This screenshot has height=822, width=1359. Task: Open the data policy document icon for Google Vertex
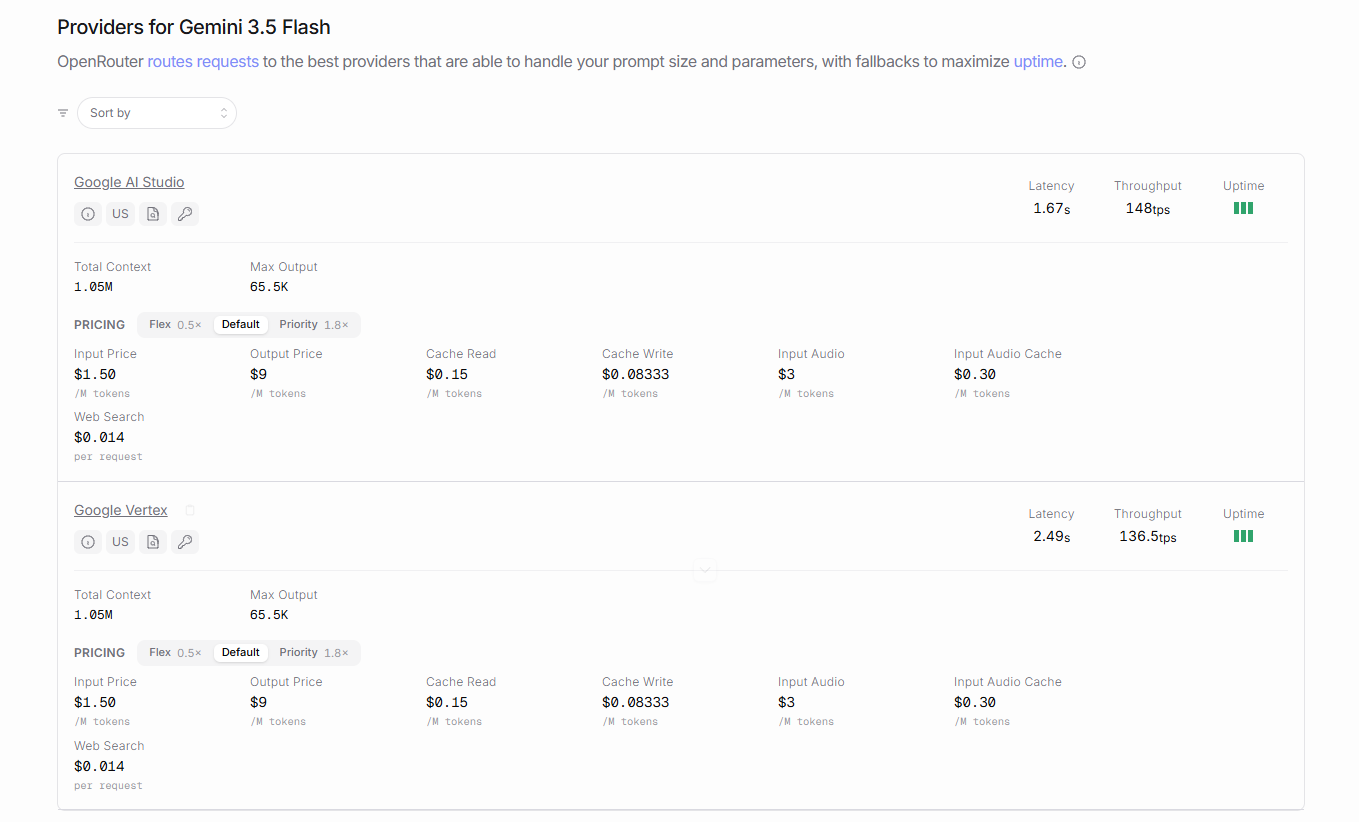coord(153,542)
